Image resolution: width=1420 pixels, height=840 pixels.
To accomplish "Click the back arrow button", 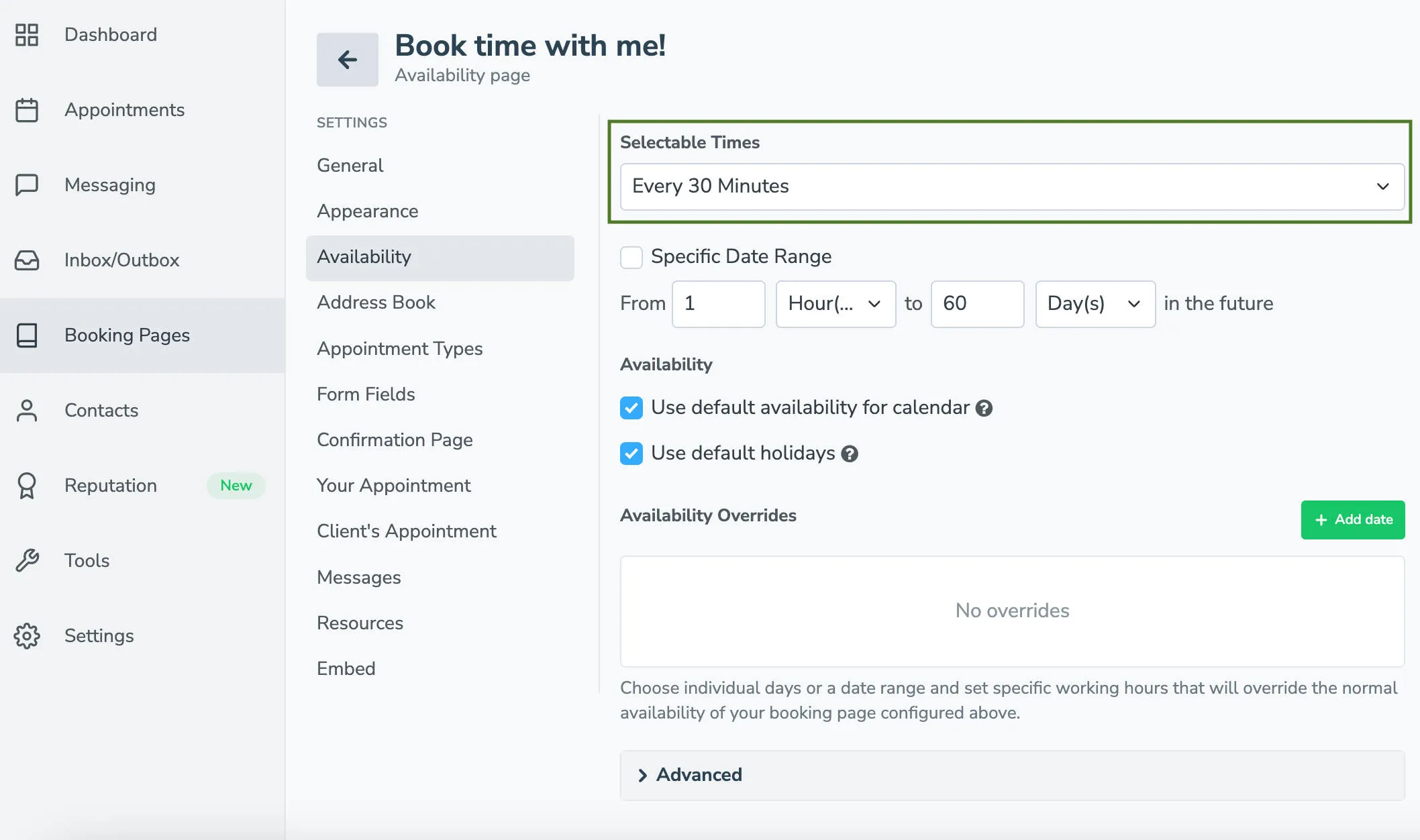I will pos(347,60).
